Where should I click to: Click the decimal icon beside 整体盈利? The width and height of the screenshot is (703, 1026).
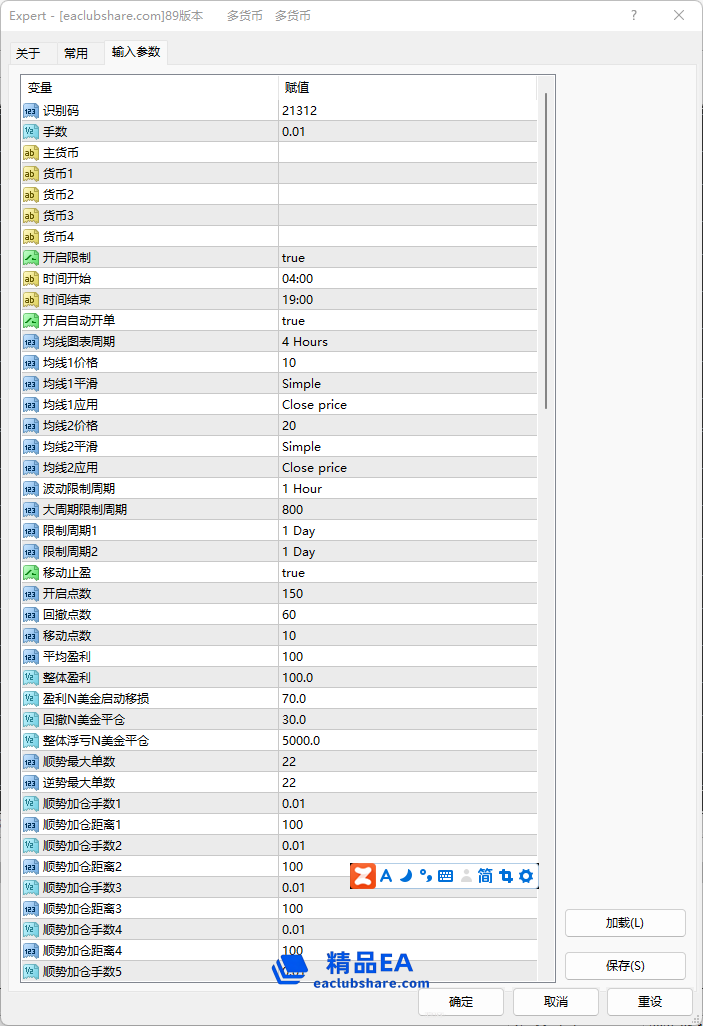[31, 678]
